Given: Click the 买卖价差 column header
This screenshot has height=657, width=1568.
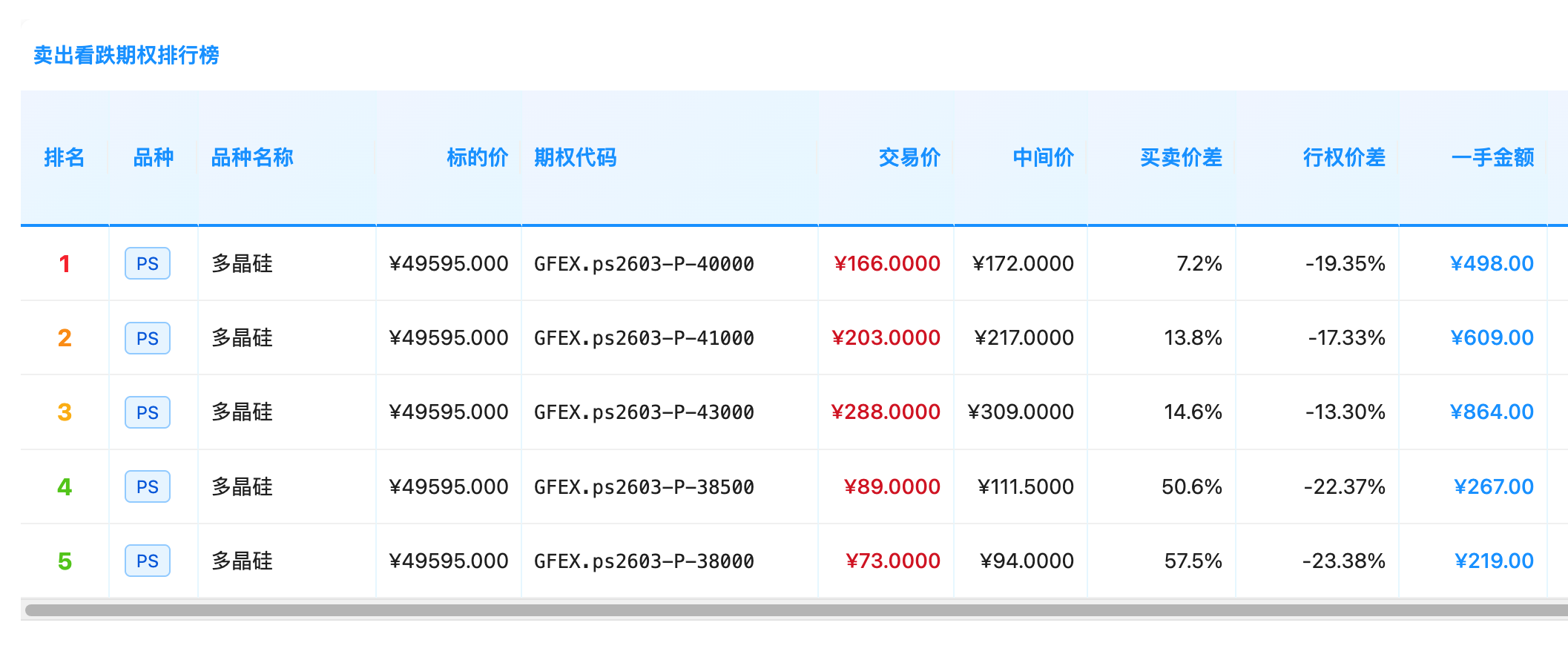Looking at the screenshot, I should [1180, 157].
